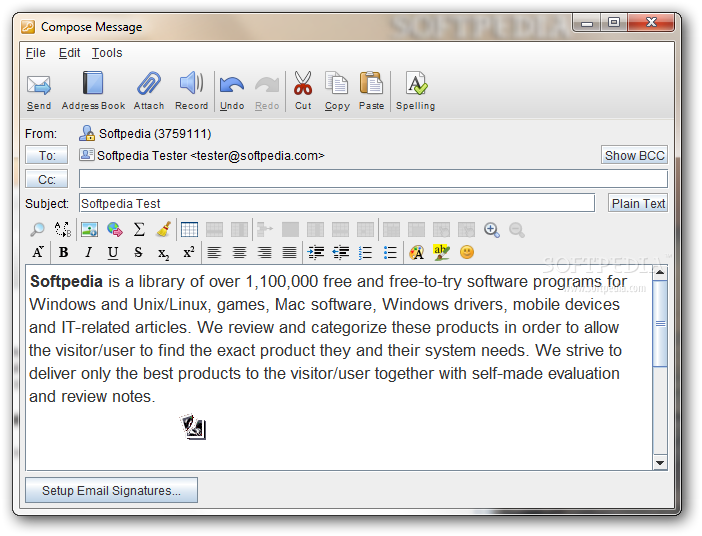
Task: Toggle underline formatting
Action: [x=113, y=253]
